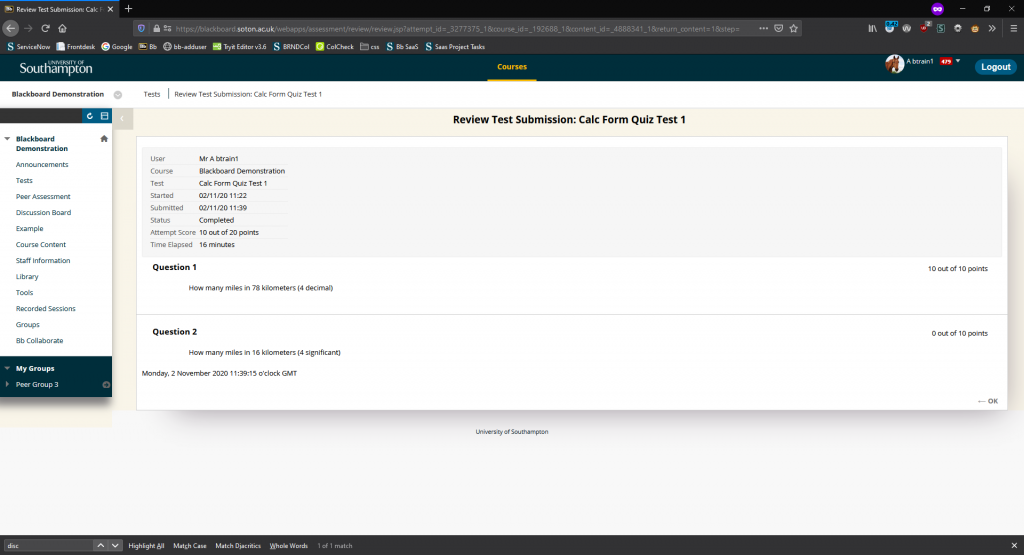Open Staff Information in the course menu
The width and height of the screenshot is (1024, 555).
[42, 261]
